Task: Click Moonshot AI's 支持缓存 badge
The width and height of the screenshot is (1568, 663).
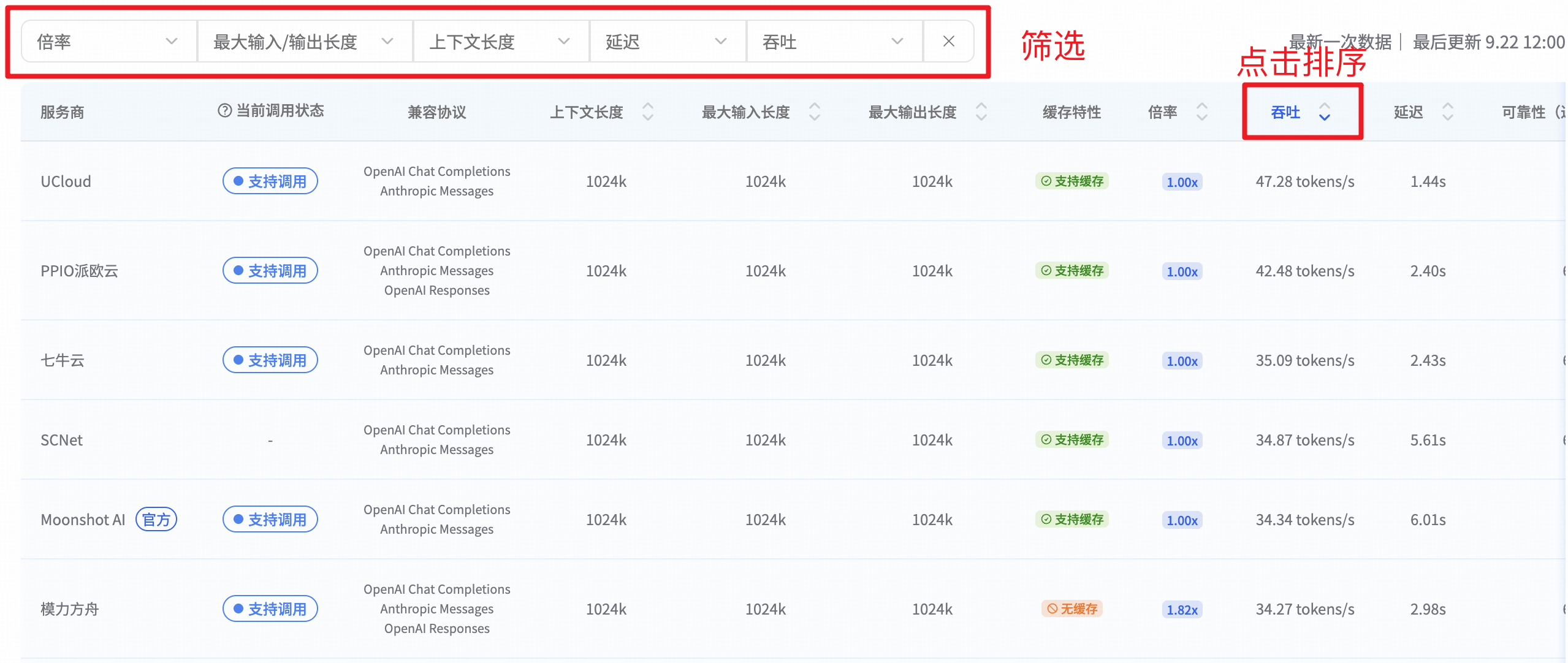Action: click(1072, 520)
